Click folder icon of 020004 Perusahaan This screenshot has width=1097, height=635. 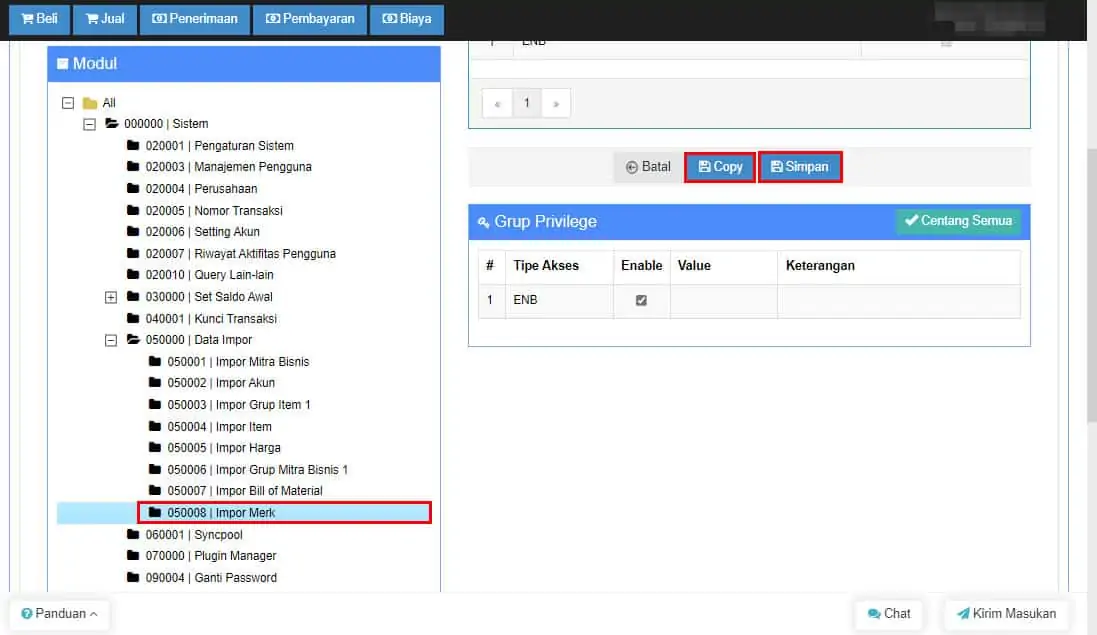tap(133, 188)
